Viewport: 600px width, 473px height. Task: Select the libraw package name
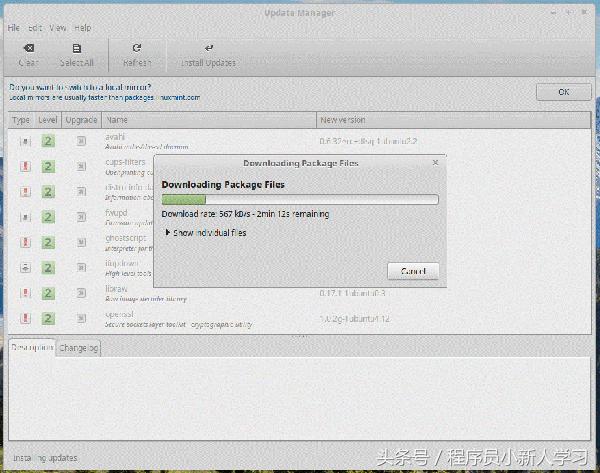[116, 289]
